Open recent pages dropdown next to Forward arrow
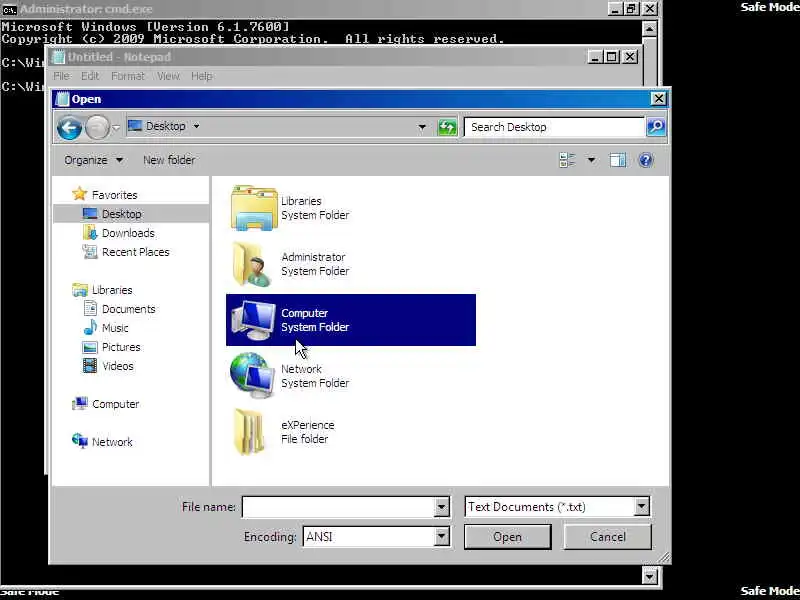Image resolution: width=800 pixels, height=600 pixels. 116,127
